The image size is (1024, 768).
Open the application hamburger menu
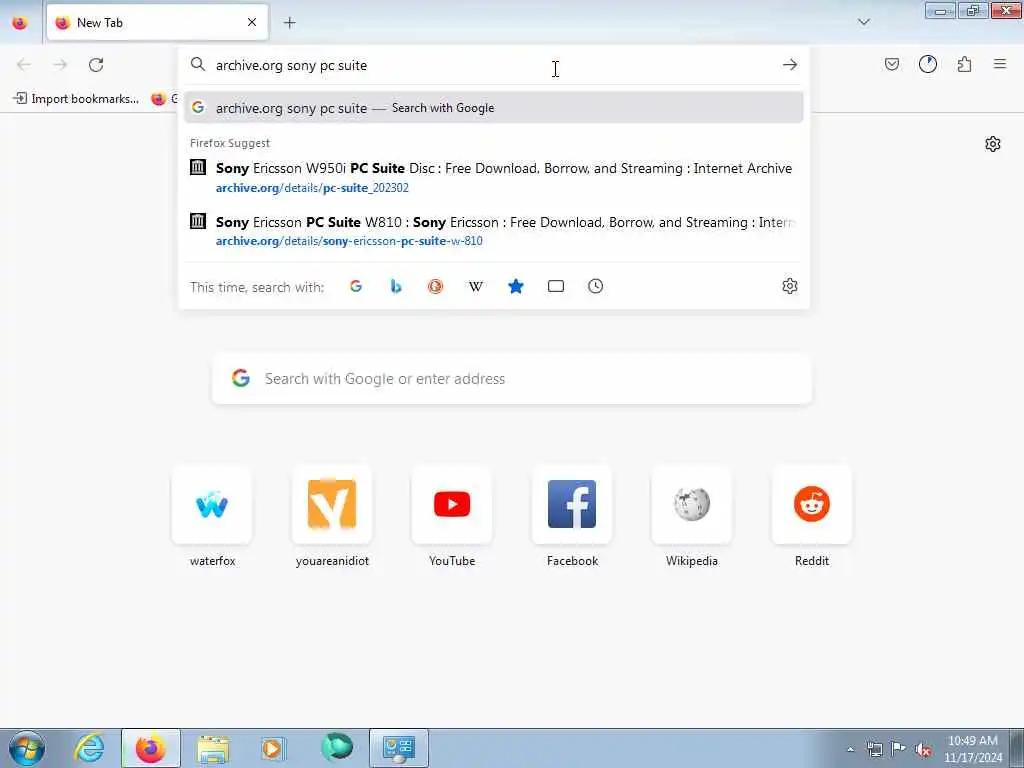[1000, 64]
